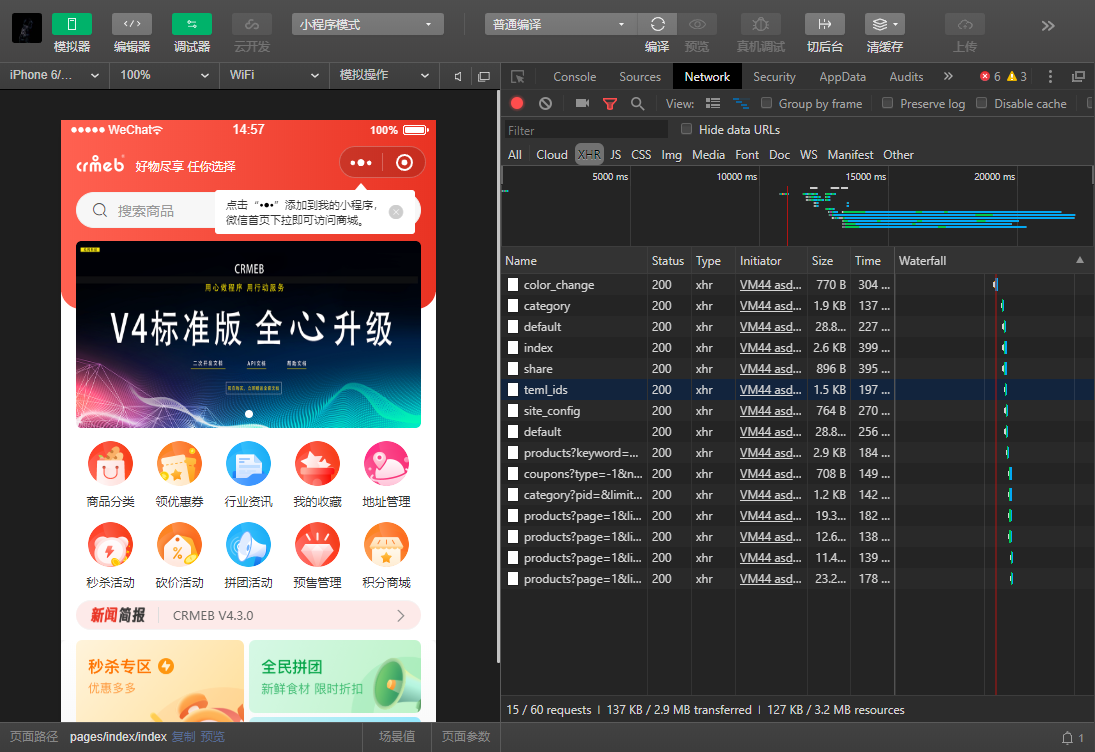Screen dimensions: 1095x752
Task: Click the product search (搜索商品) field
Action: [145, 211]
